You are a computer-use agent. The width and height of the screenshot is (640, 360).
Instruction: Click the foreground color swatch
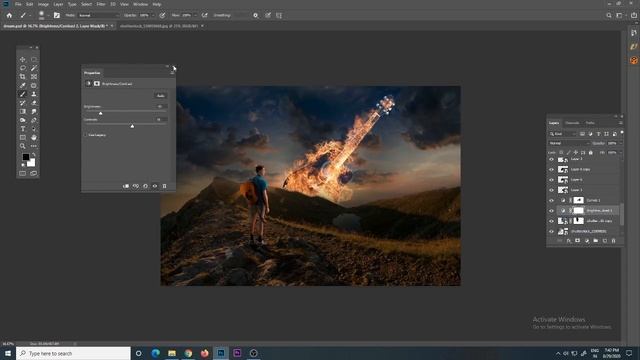26,157
